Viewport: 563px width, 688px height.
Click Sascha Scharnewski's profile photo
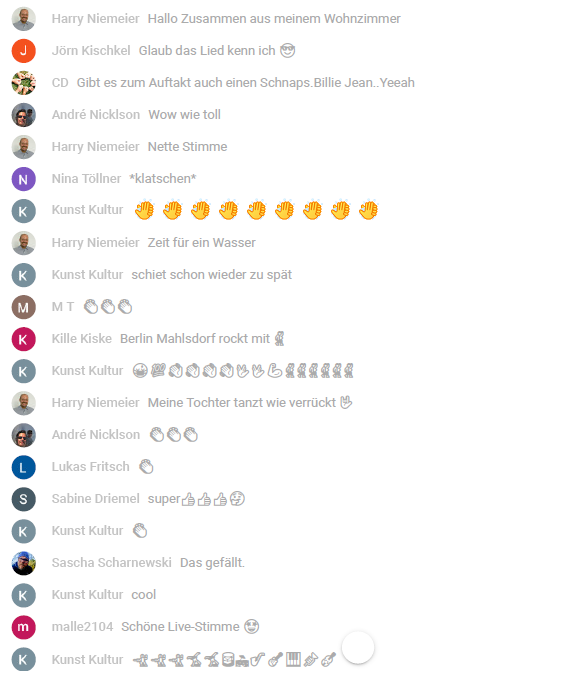23,563
